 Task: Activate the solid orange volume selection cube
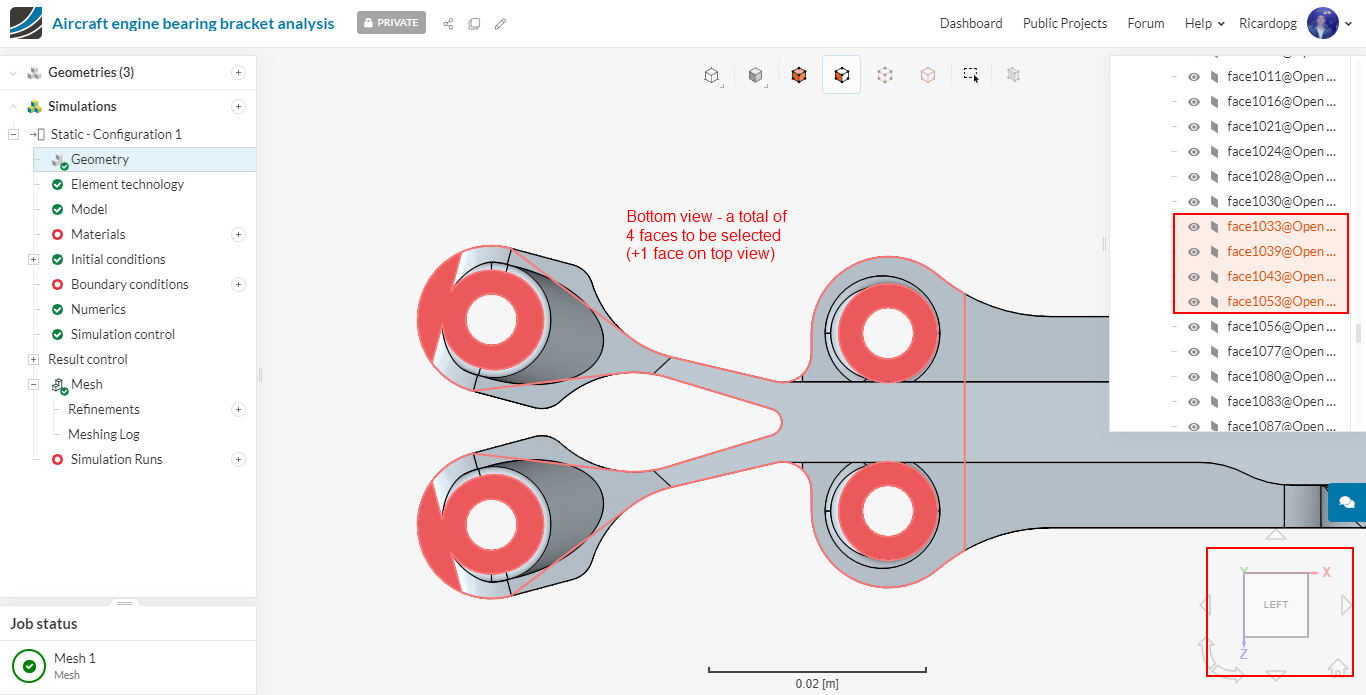coord(798,75)
